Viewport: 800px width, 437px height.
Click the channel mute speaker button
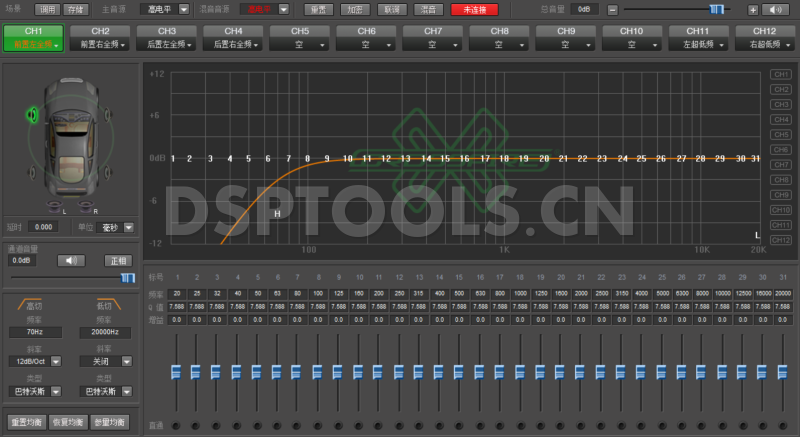coord(70,260)
